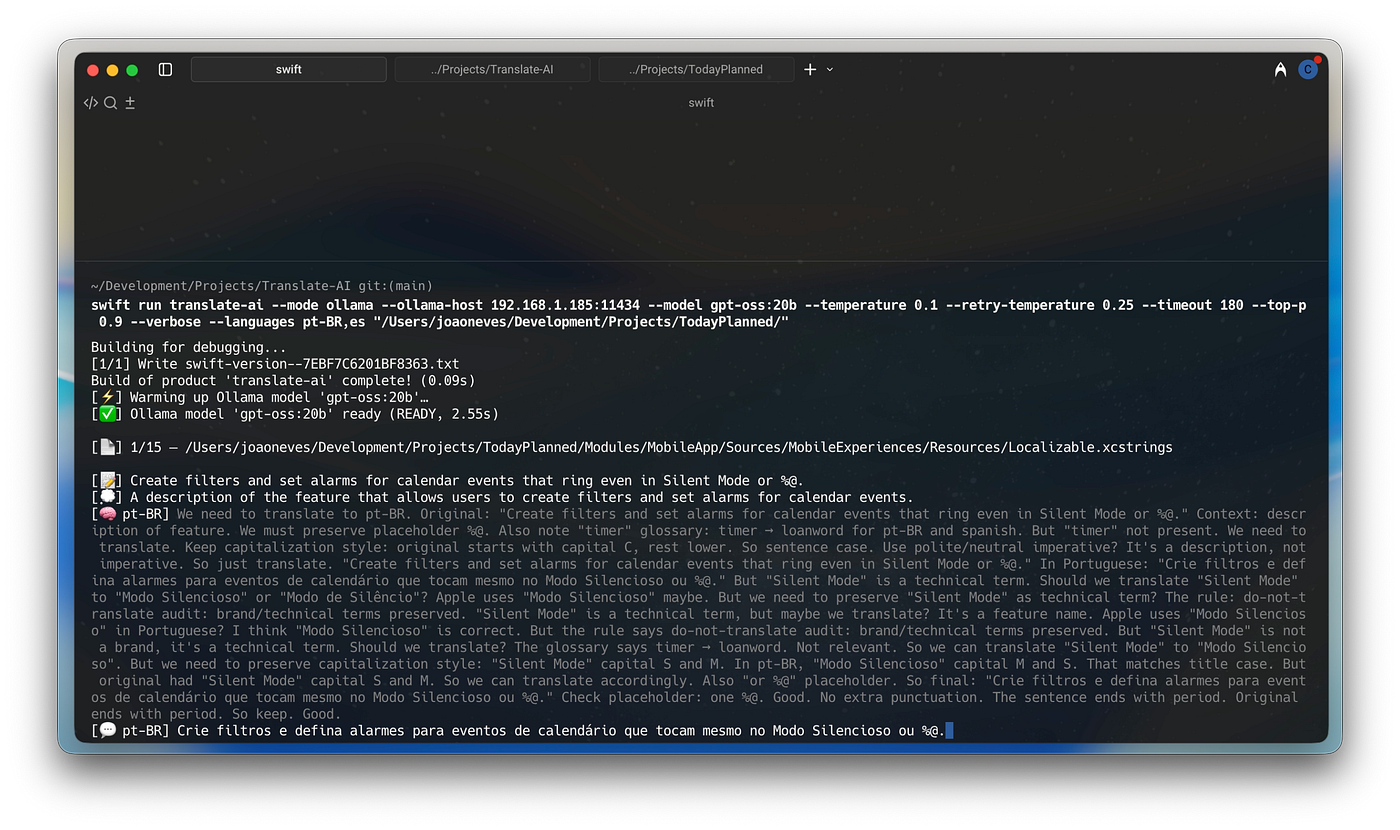
Task: Click final 'Crie filtros e defina alarmes' output line
Action: [x=517, y=731]
